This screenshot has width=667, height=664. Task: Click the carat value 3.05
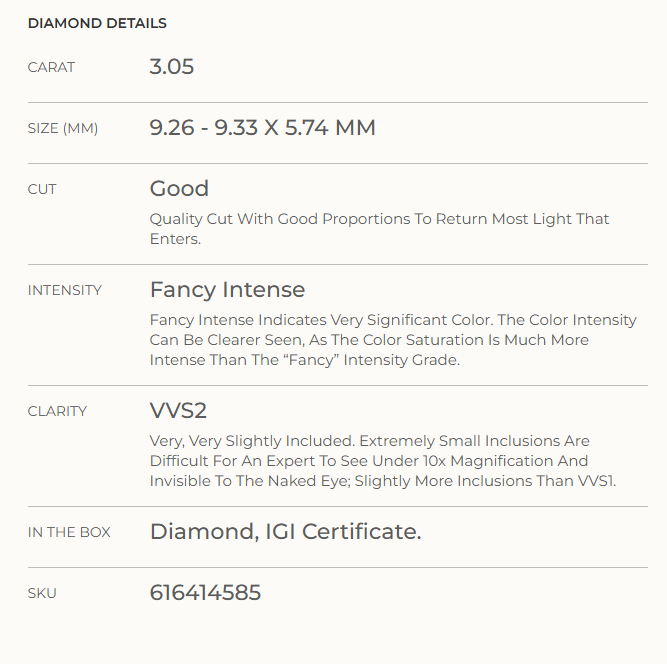pyautogui.click(x=172, y=67)
